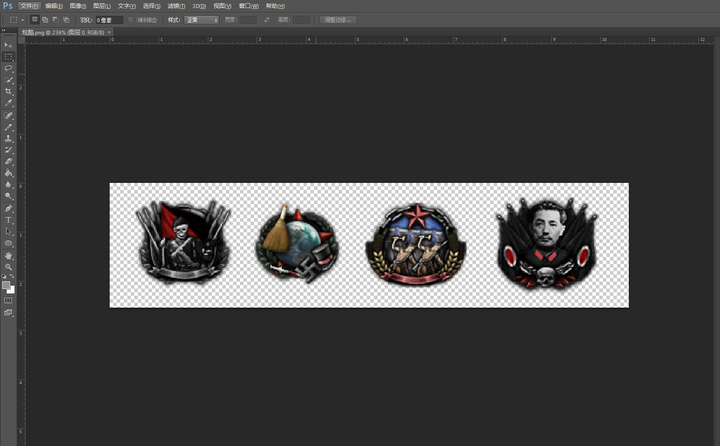Open the Filter menu
The width and height of the screenshot is (720, 446).
176,6
